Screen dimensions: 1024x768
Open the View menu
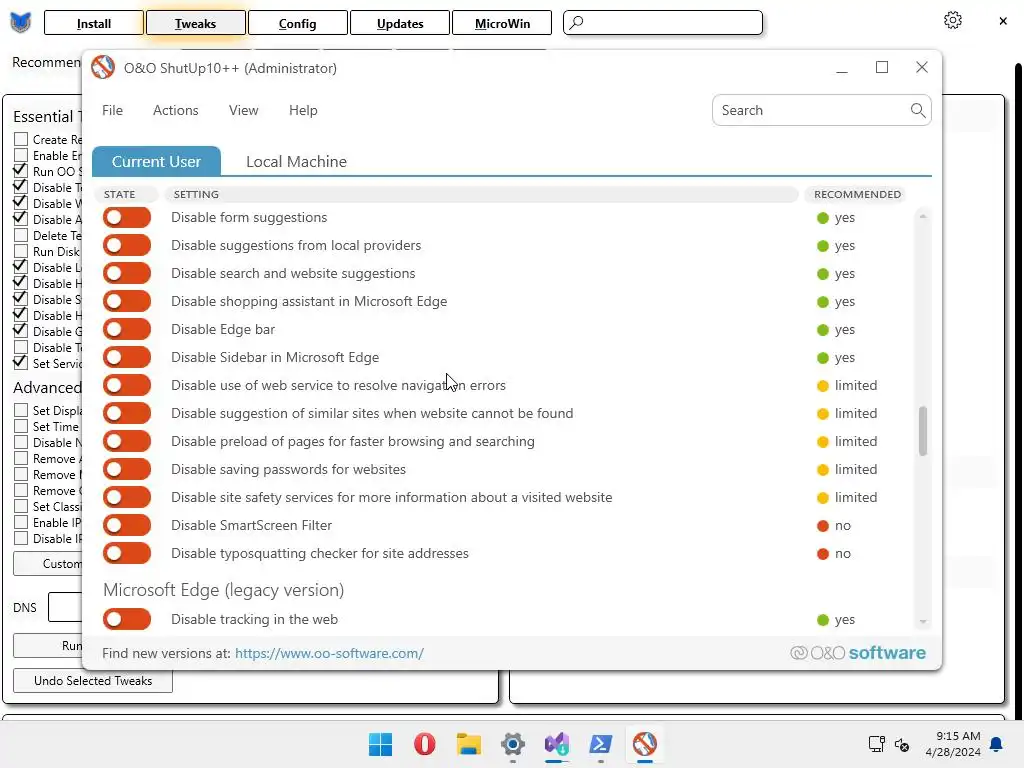click(244, 110)
